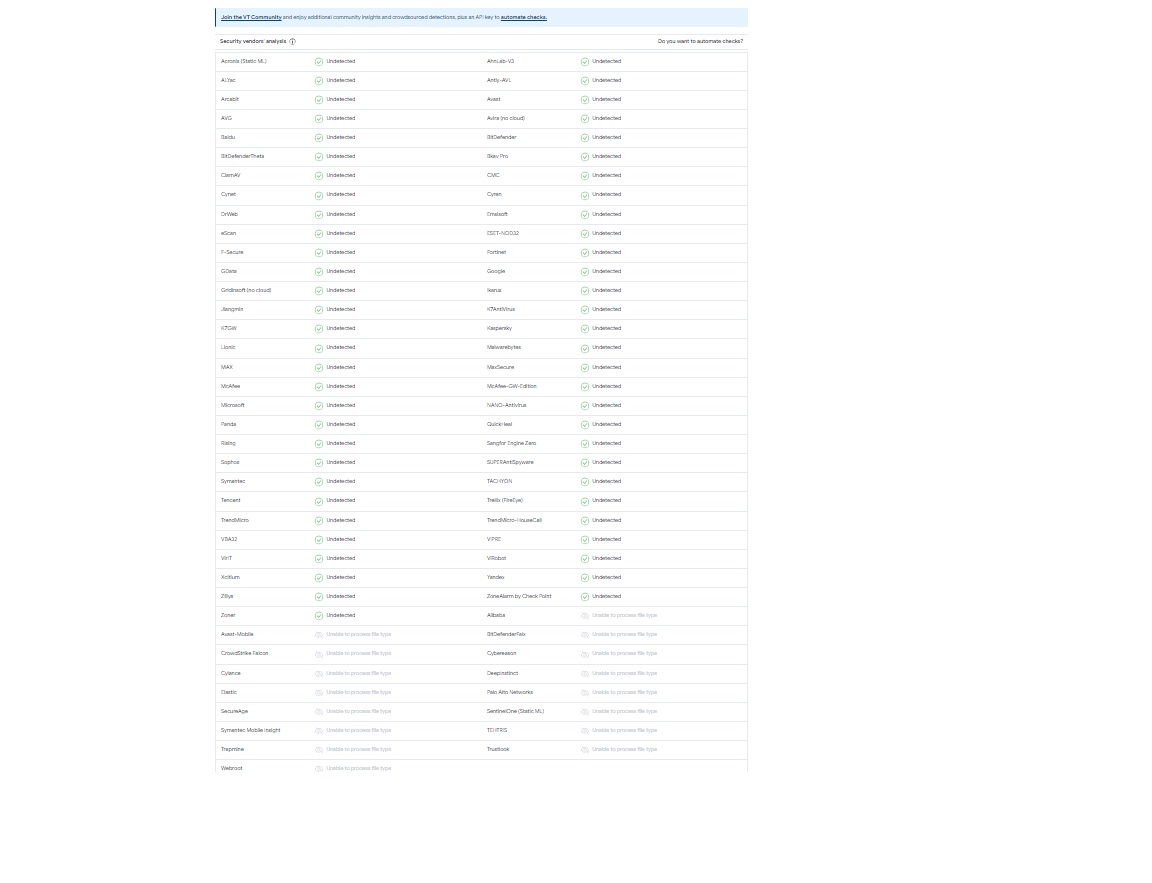Select the 'DrWeb' vendor name
This screenshot has height=883, width=1152.
pos(229,215)
